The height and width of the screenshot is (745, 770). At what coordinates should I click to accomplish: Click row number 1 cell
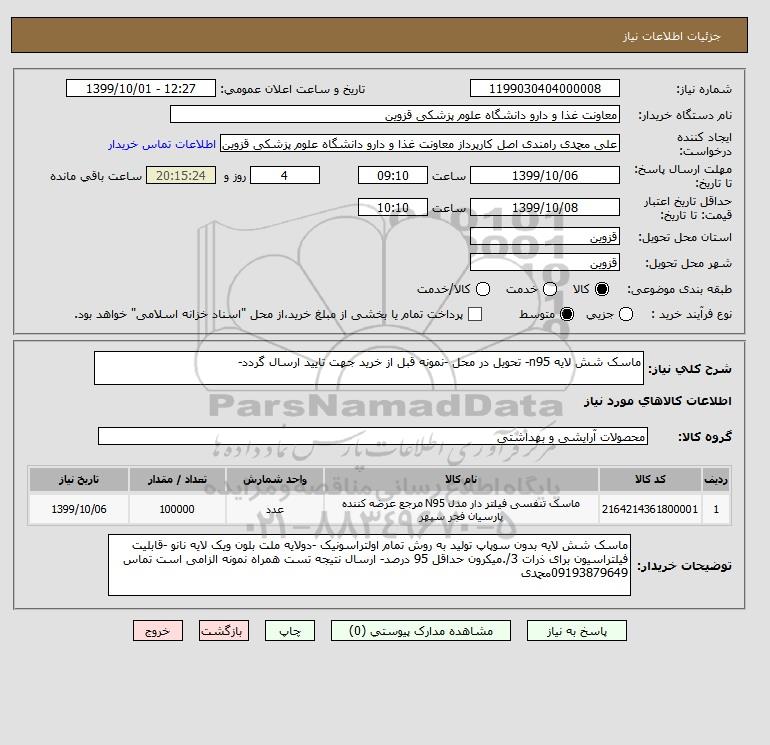(x=716, y=509)
